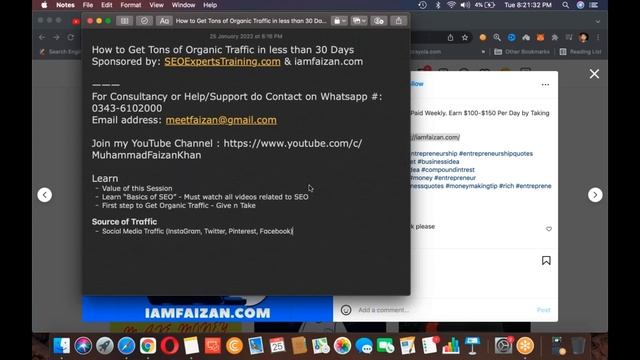Go to the previous Instagram post
The width and height of the screenshot is (640, 360).
pyautogui.click(x=44, y=195)
